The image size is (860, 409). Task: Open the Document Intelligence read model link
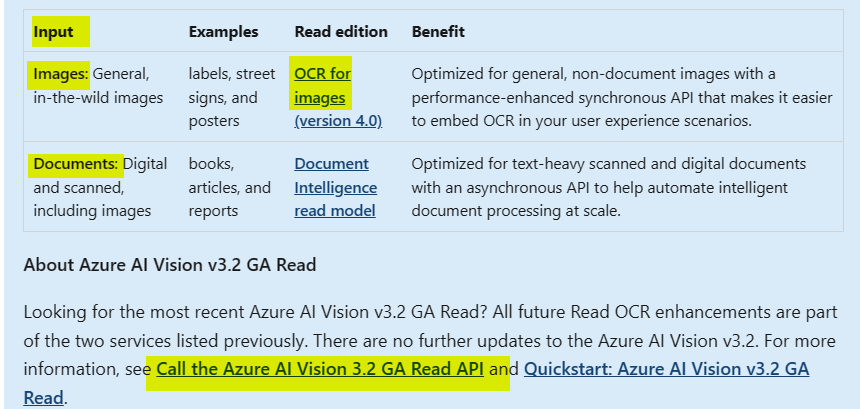click(335, 188)
